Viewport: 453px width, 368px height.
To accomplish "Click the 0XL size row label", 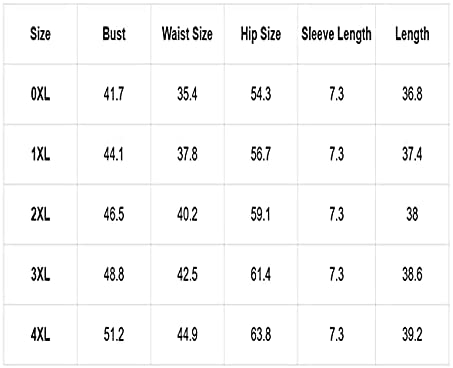I will (40, 94).
